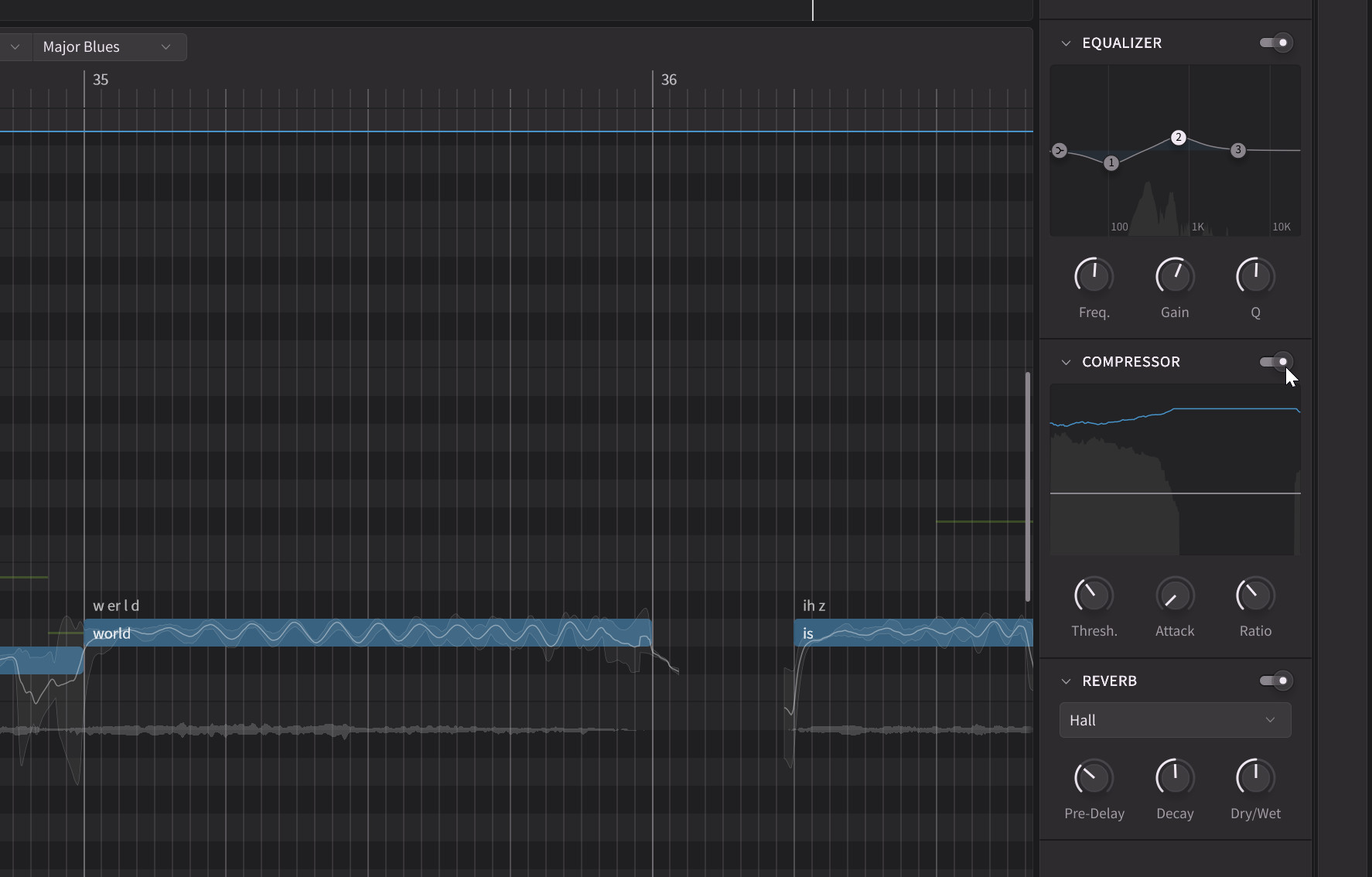
Task: Click the compressor Thresh. knob
Action: click(x=1094, y=595)
